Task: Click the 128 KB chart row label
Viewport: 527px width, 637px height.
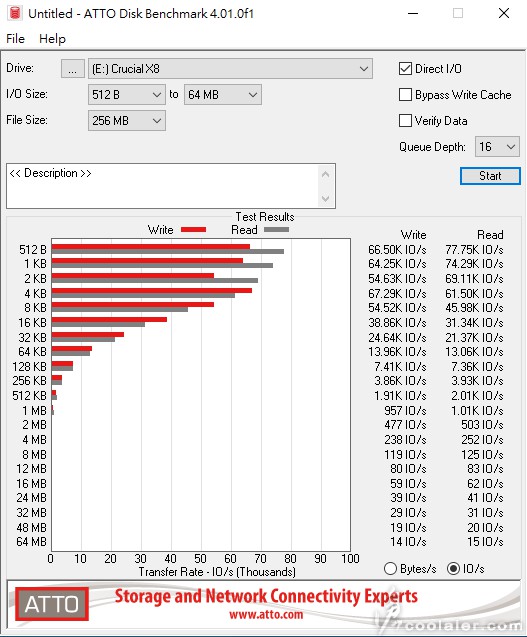Action: 30,366
